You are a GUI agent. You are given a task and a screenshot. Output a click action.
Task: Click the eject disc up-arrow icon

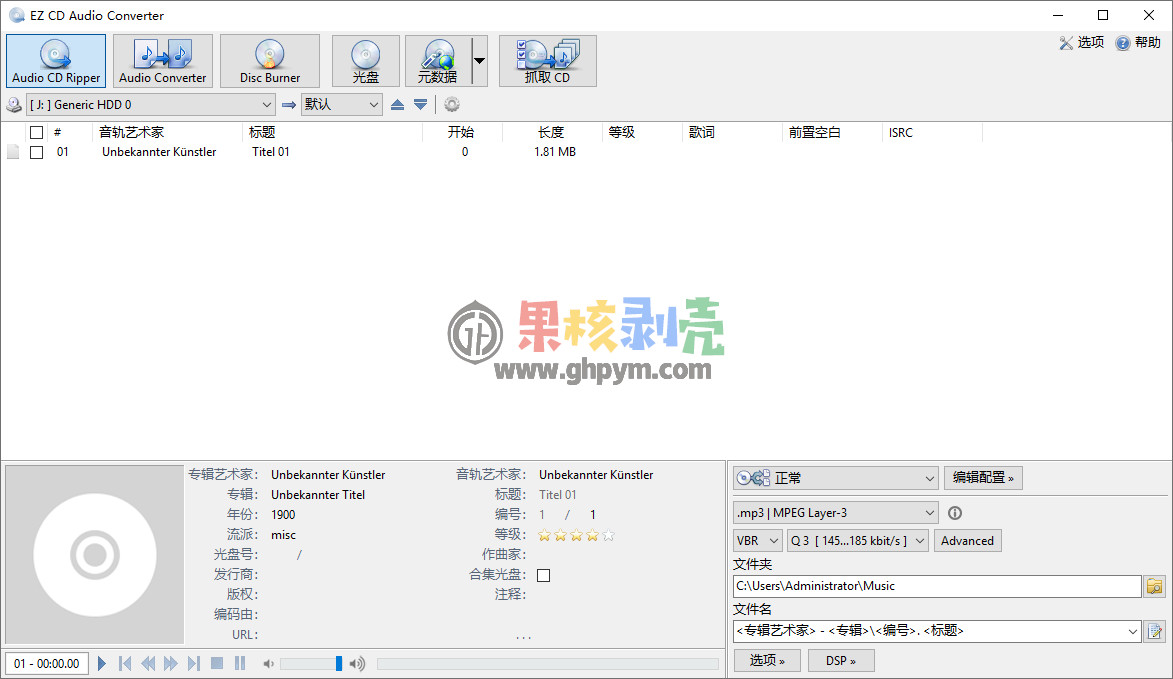coord(397,105)
